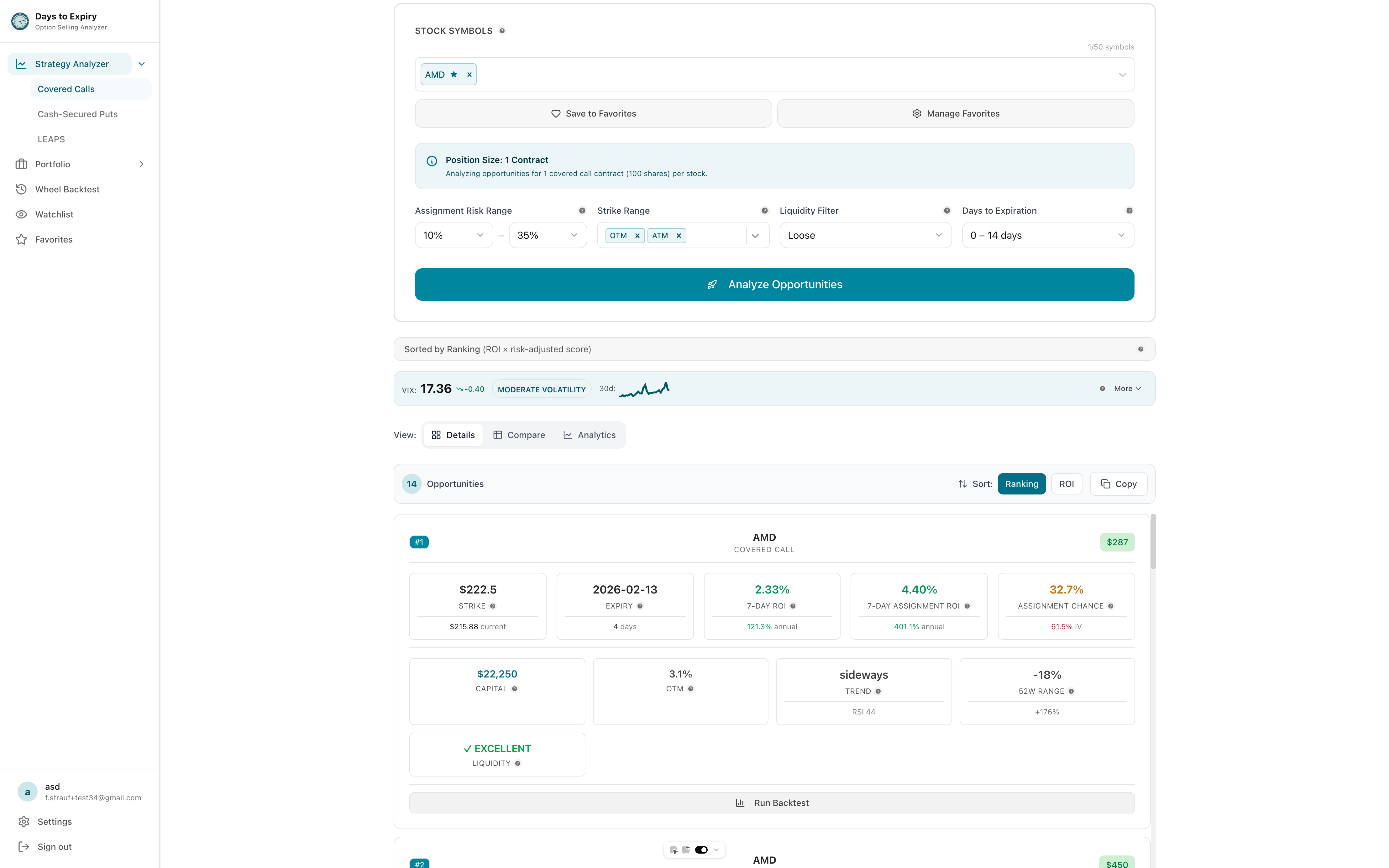Open Watchlist eye icon
The height and width of the screenshot is (868, 1389).
(21, 214)
